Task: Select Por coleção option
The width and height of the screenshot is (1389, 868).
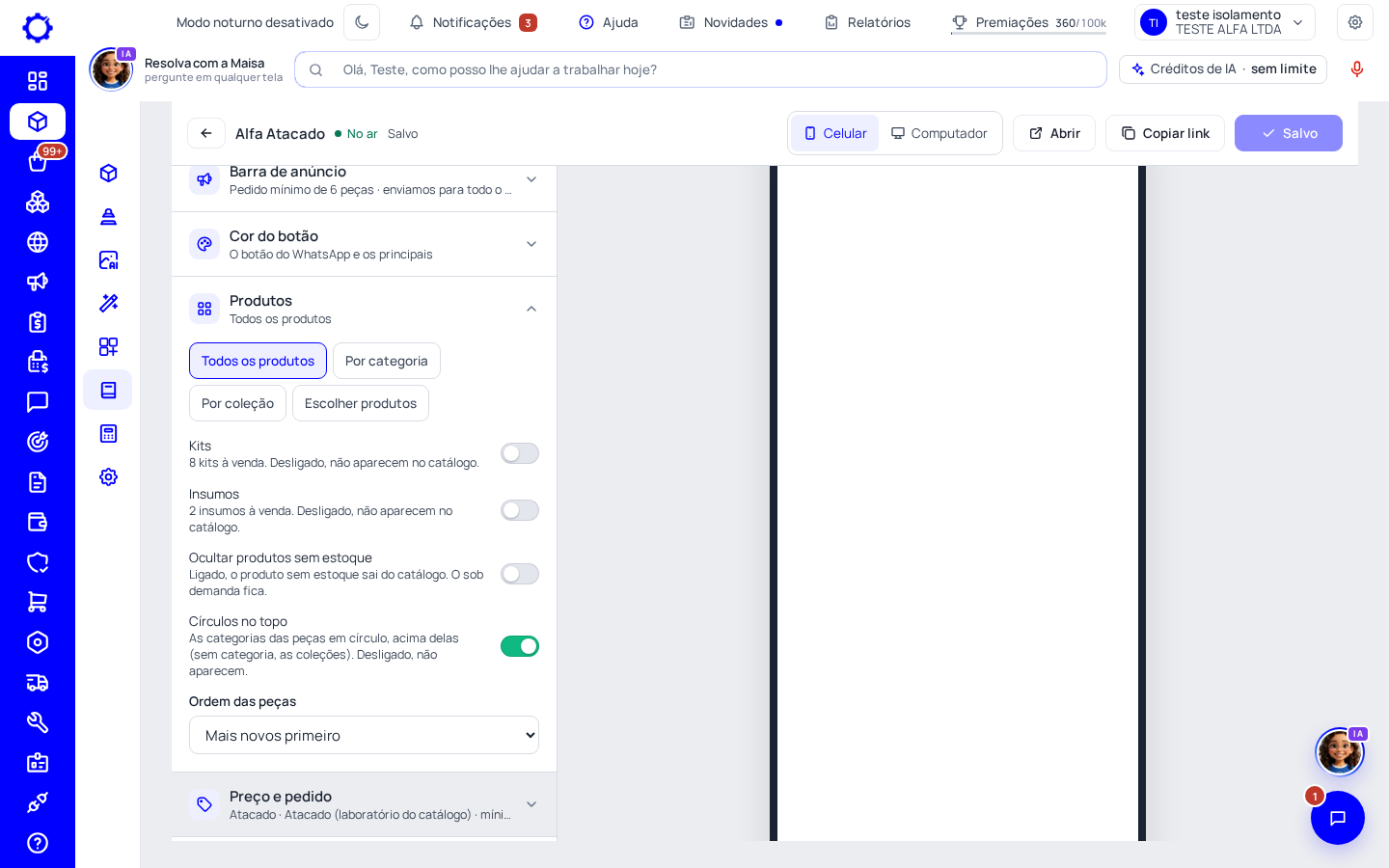Action: coord(237,403)
